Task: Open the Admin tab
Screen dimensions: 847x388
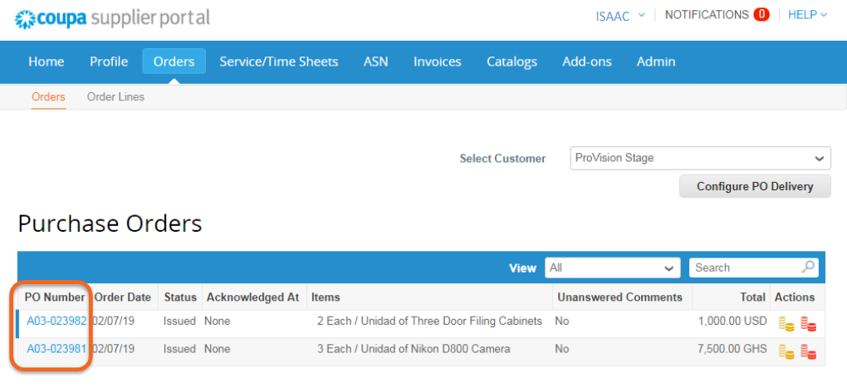Action: (x=656, y=62)
